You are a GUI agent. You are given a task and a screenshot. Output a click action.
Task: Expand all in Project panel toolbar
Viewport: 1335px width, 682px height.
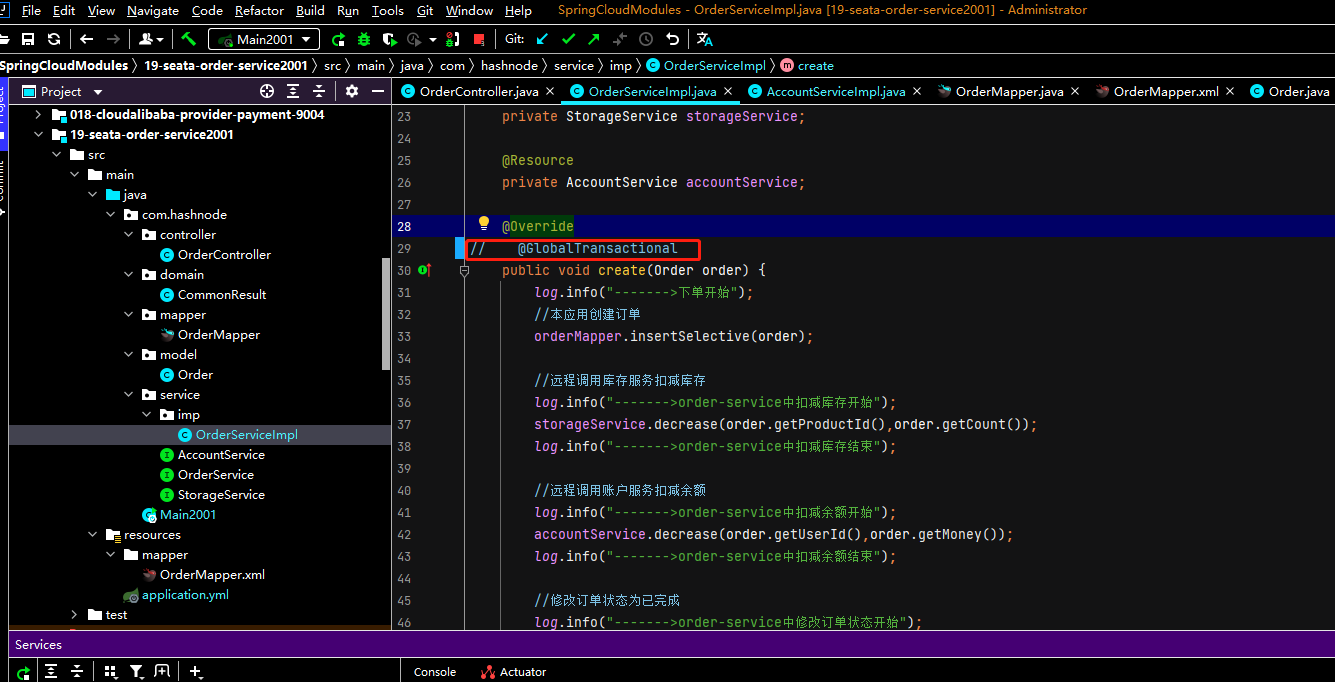click(293, 91)
